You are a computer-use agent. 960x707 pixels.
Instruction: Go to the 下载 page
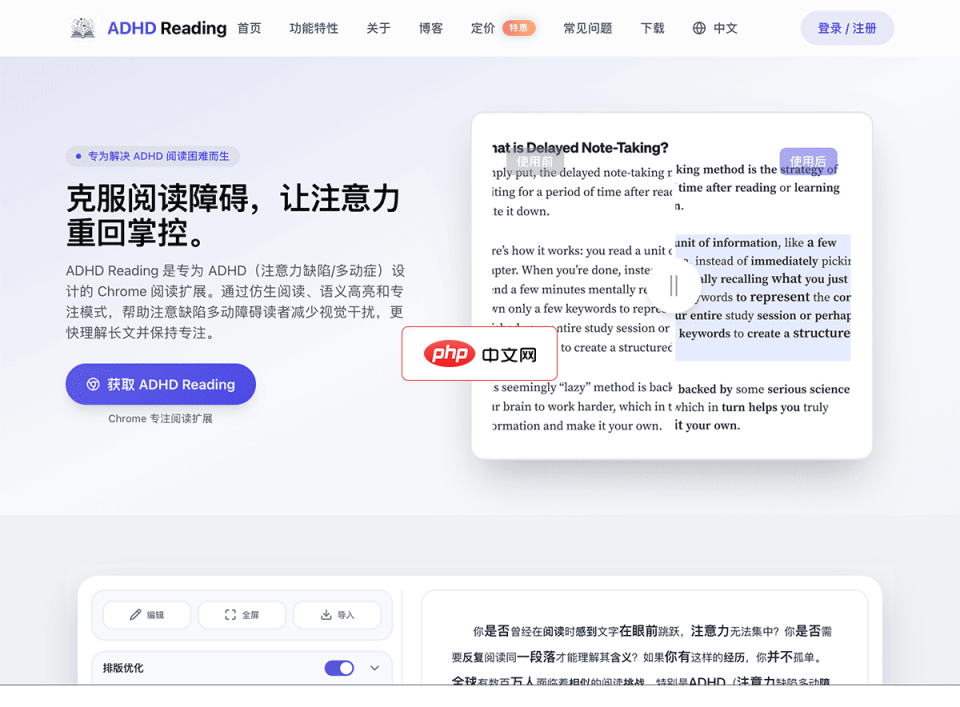653,28
